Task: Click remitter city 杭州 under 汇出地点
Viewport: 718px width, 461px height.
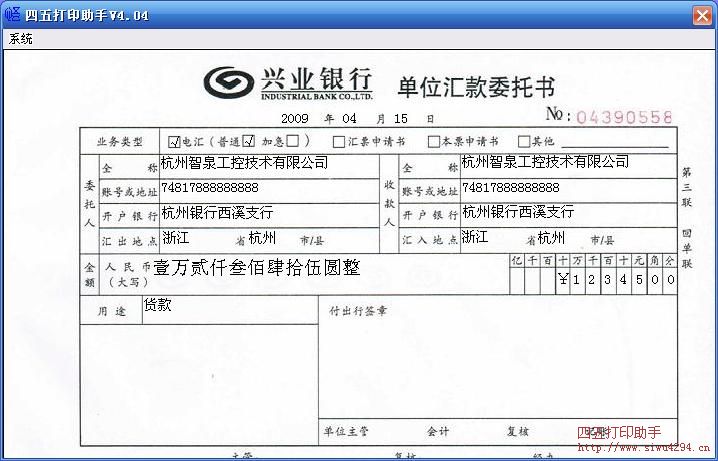Action: tap(262, 238)
